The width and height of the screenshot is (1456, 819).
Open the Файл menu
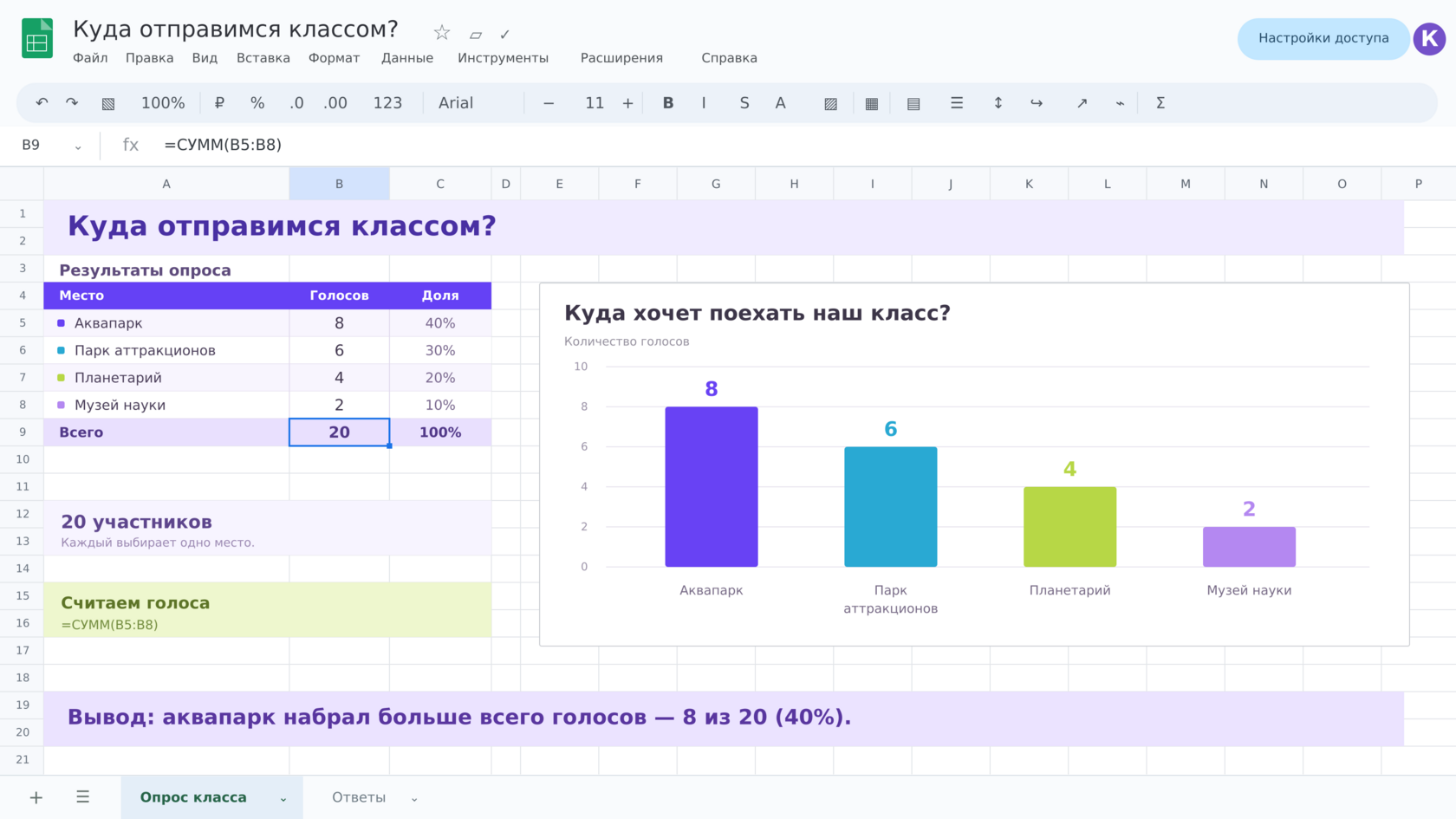90,58
